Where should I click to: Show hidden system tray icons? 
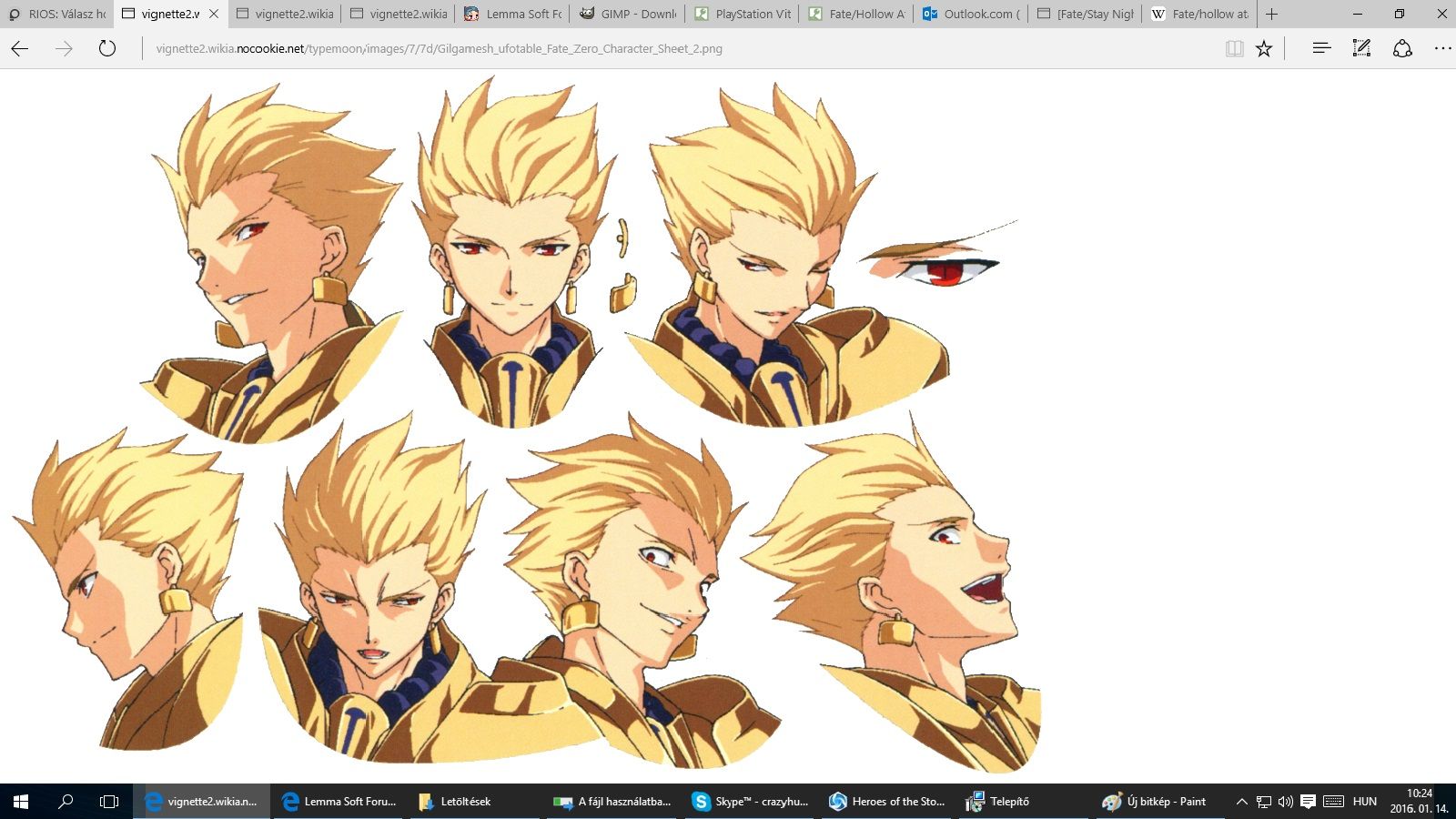click(1241, 802)
